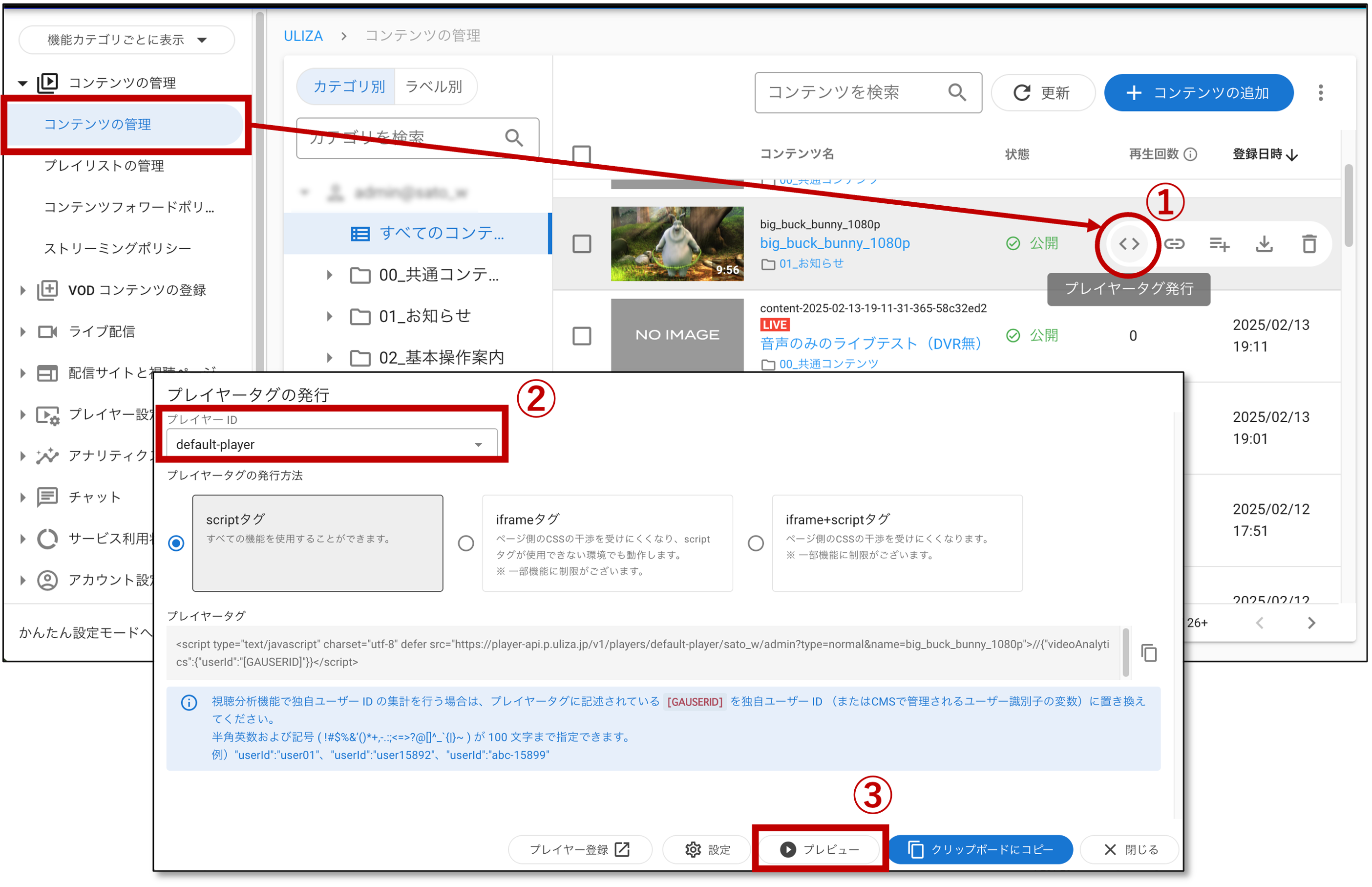Click the content management section icon
Viewport: 1372px width, 887px height.
47,83
